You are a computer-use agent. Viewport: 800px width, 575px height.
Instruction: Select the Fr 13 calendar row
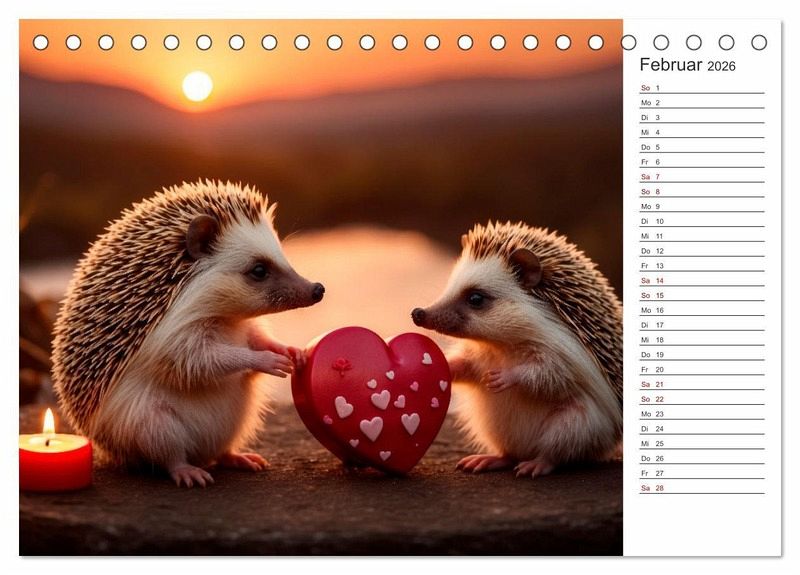point(702,265)
